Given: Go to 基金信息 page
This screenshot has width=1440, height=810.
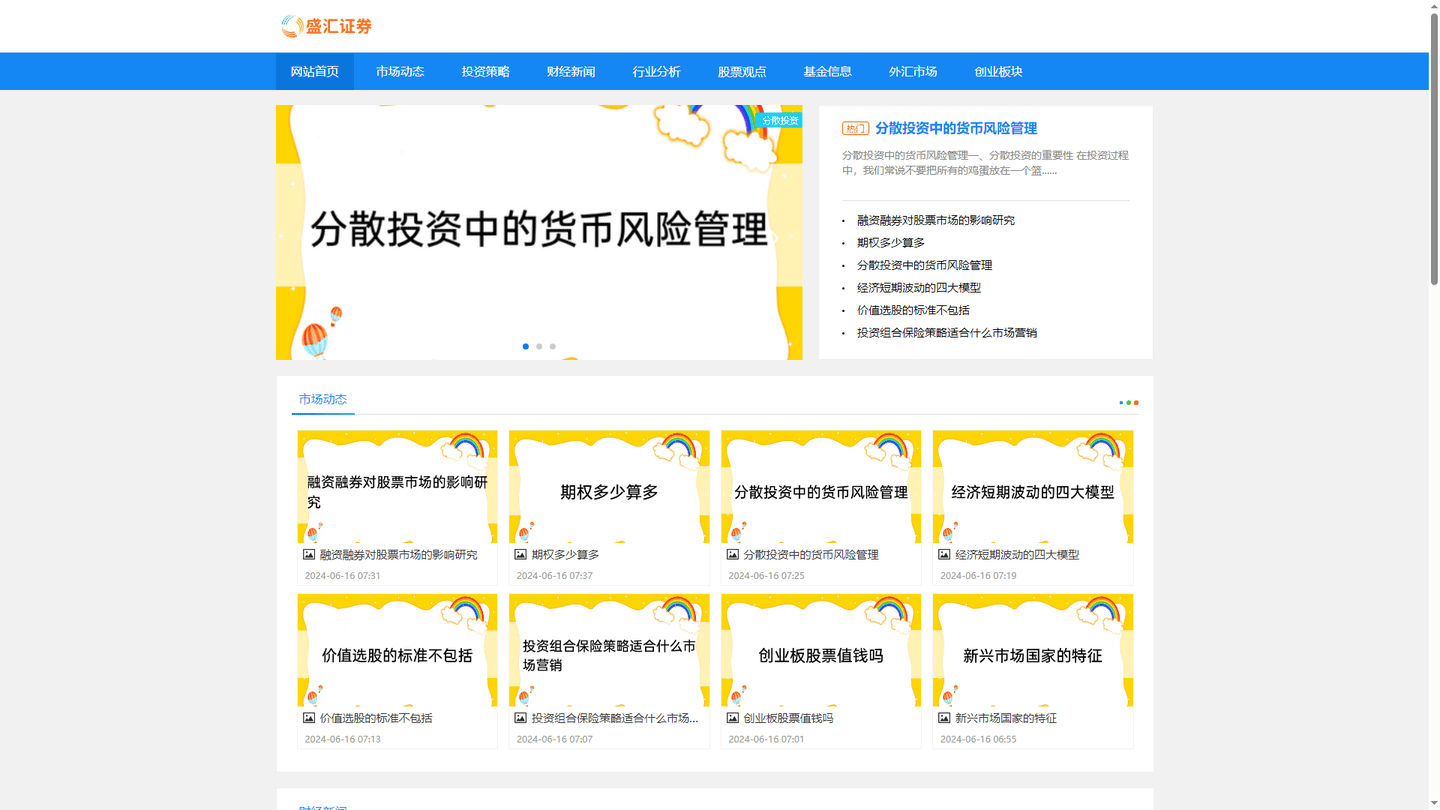Looking at the screenshot, I should point(827,72).
